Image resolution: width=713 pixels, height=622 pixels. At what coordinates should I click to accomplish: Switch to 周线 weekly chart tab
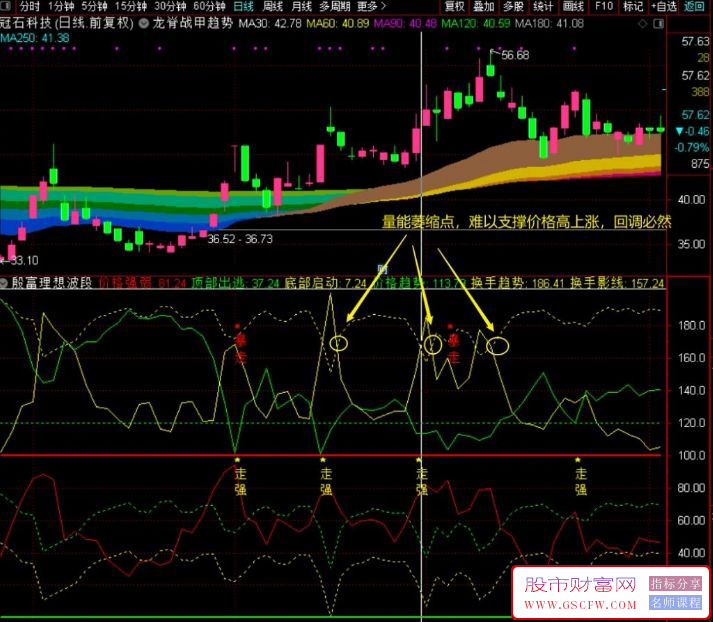coord(272,6)
